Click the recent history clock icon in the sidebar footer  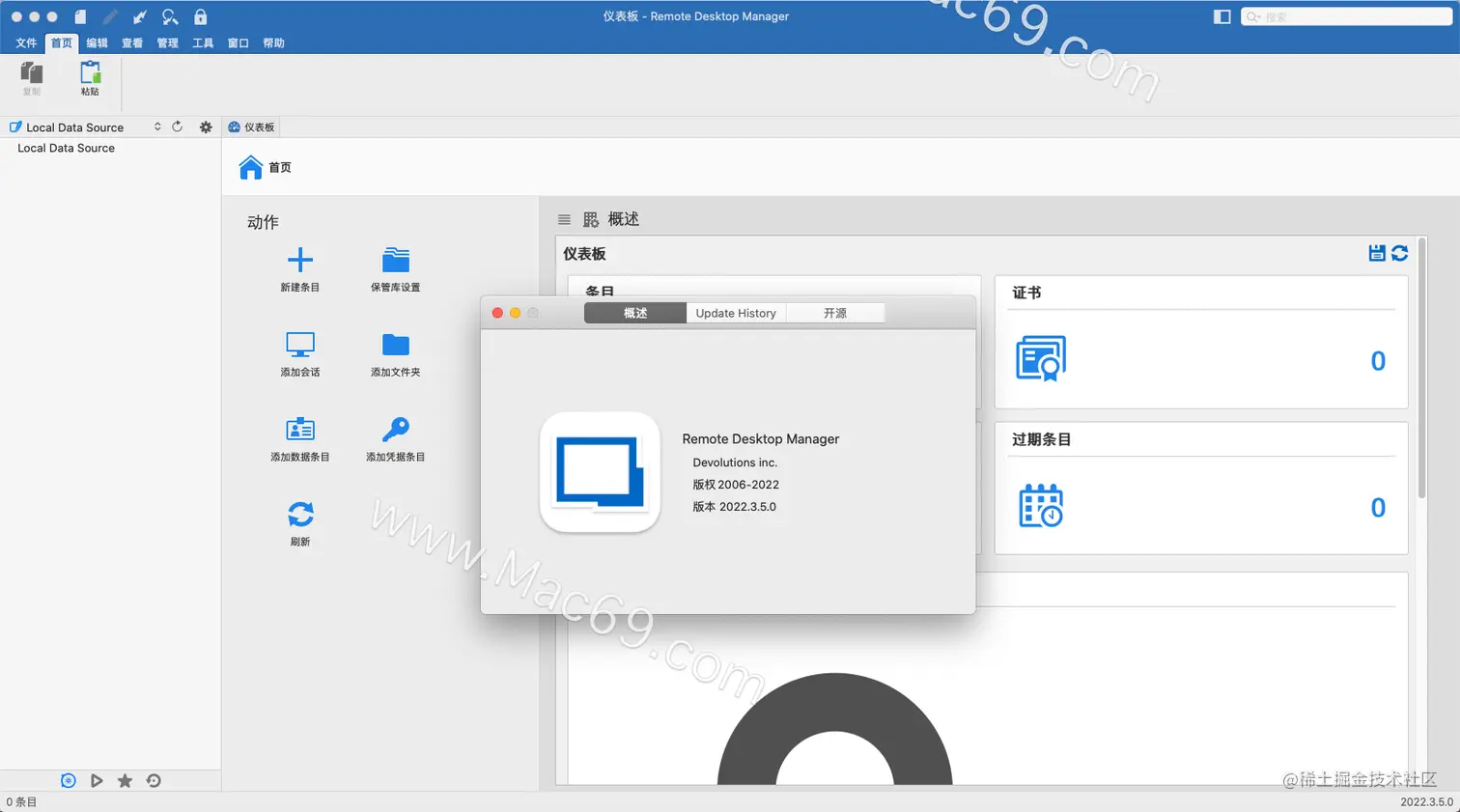click(x=154, y=780)
